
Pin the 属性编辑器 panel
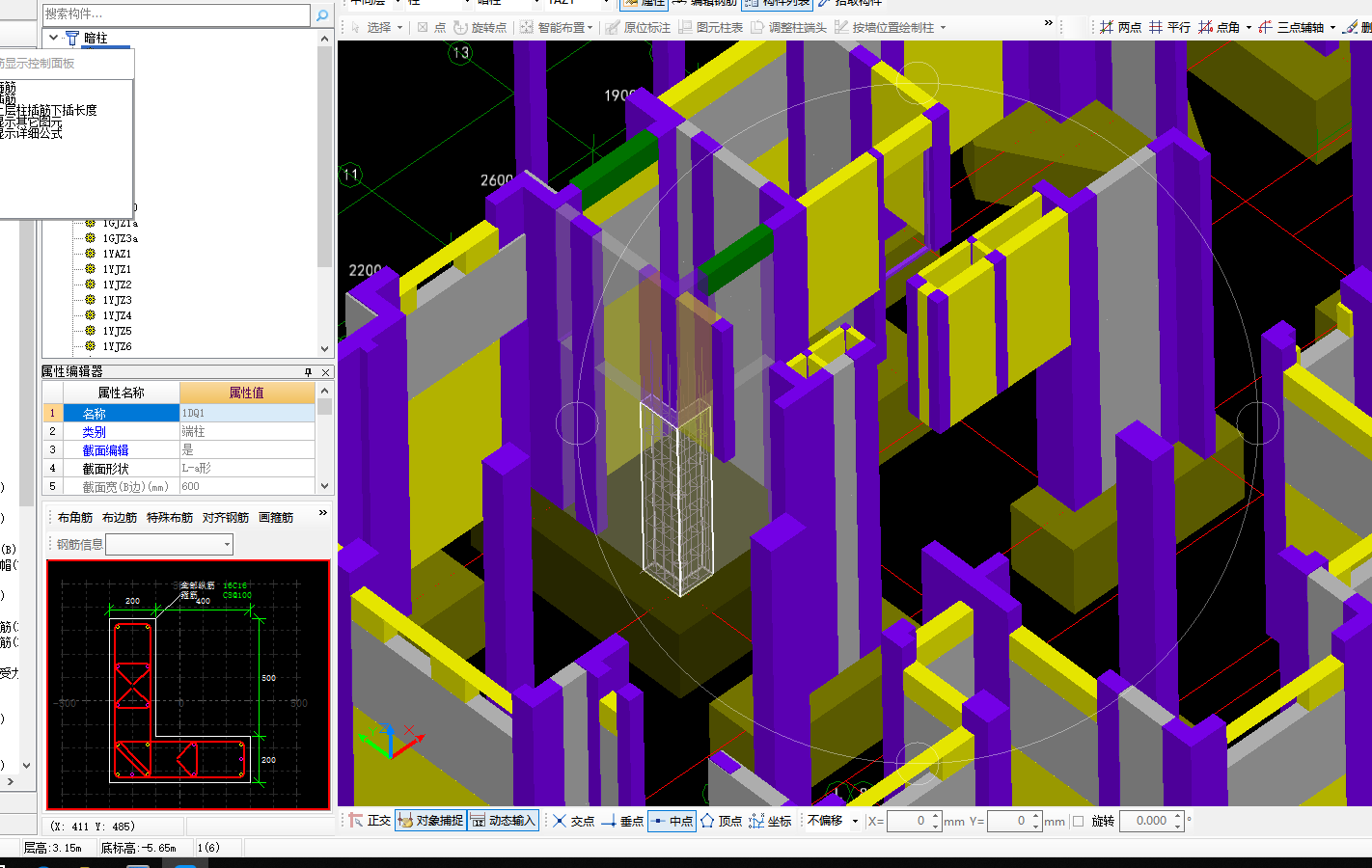coord(309,371)
